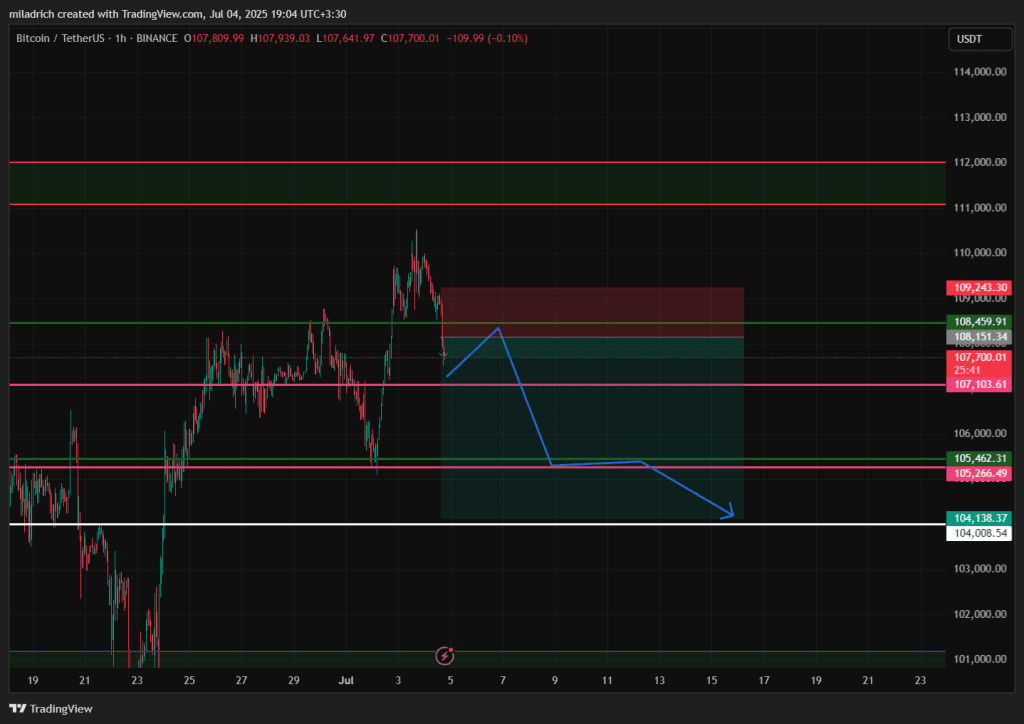Click the blue arrowhead ending the projection path
This screenshot has width=1024, height=724.
pos(729,514)
